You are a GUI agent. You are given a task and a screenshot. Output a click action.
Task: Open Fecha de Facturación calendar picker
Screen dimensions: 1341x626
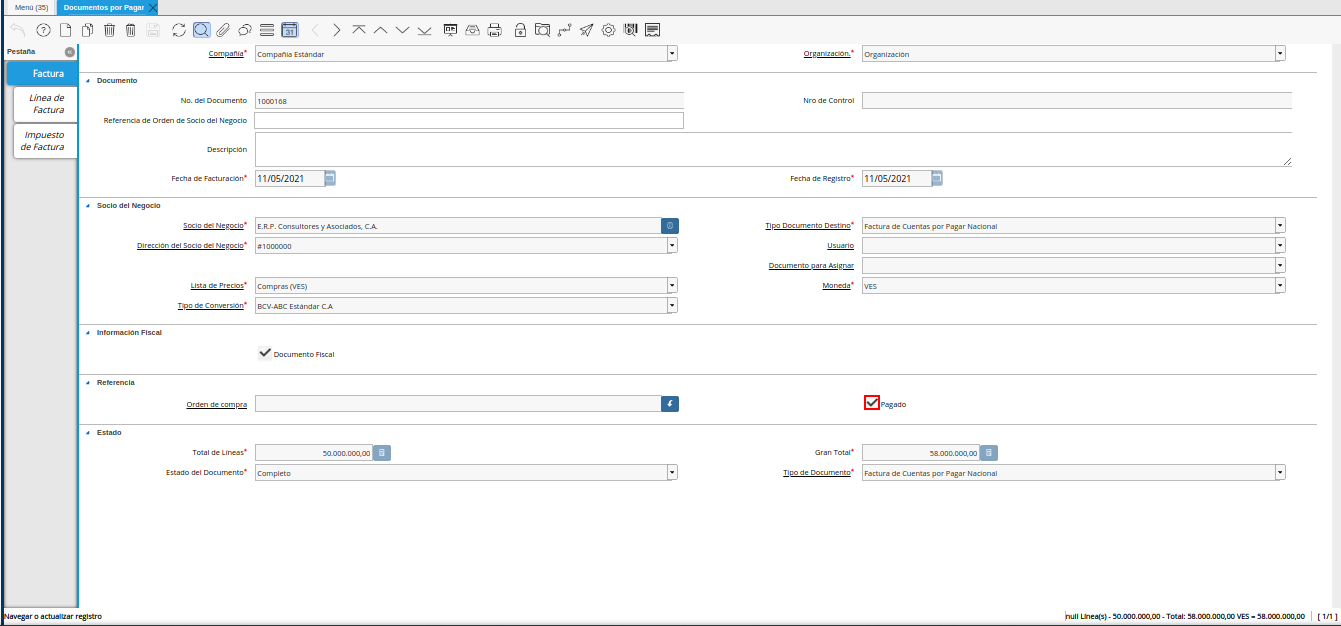point(330,178)
